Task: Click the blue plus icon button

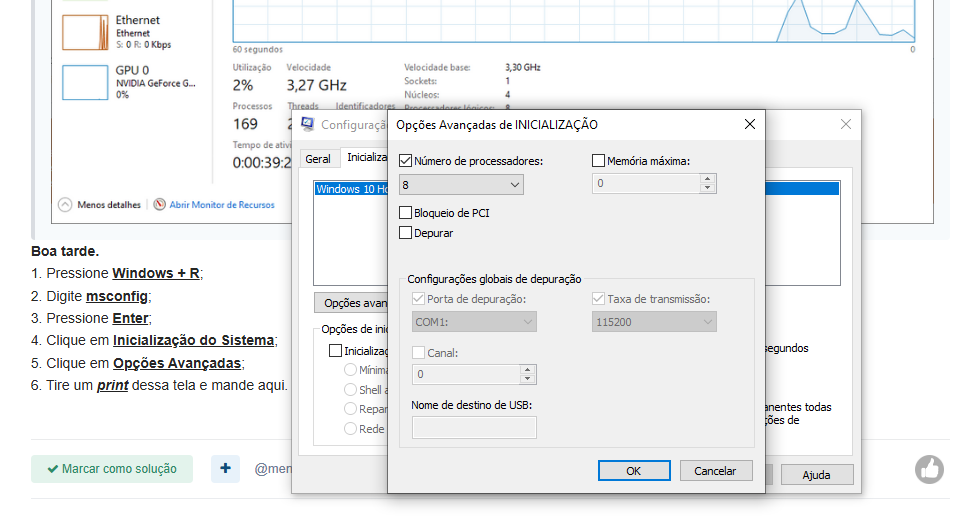Action: coord(225,468)
